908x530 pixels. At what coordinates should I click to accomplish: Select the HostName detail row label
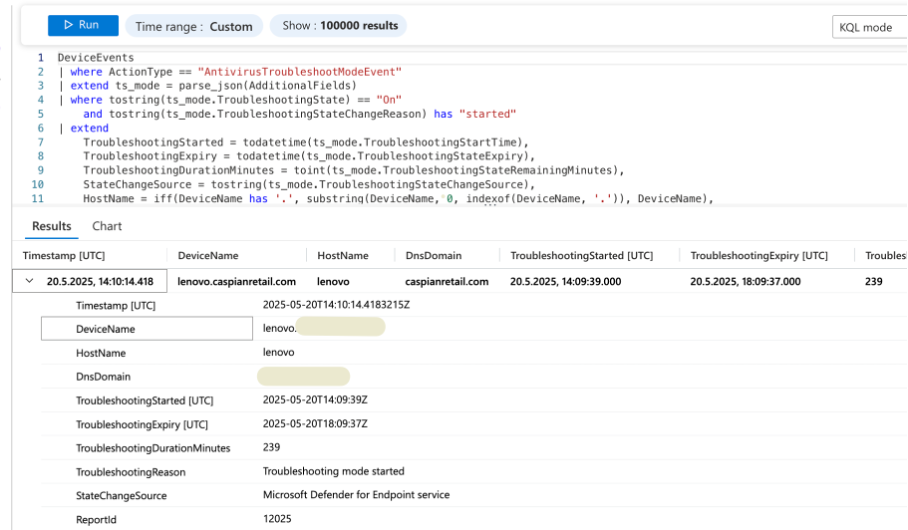click(x=101, y=353)
